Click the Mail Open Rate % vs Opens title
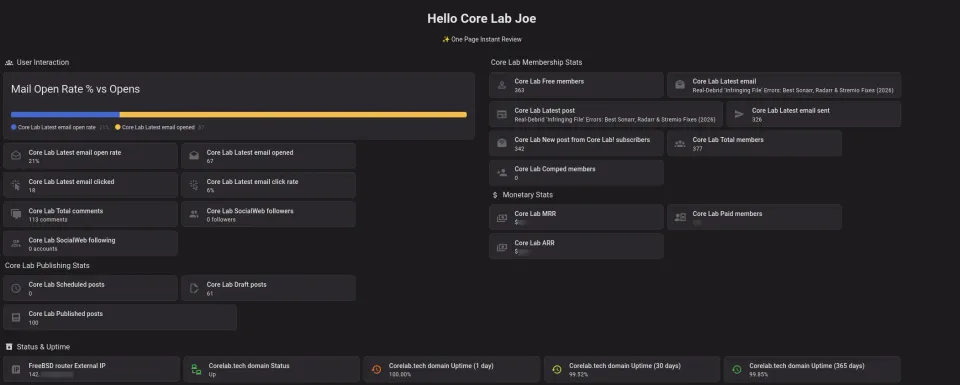Viewport: 960px width, 385px height. coord(75,89)
